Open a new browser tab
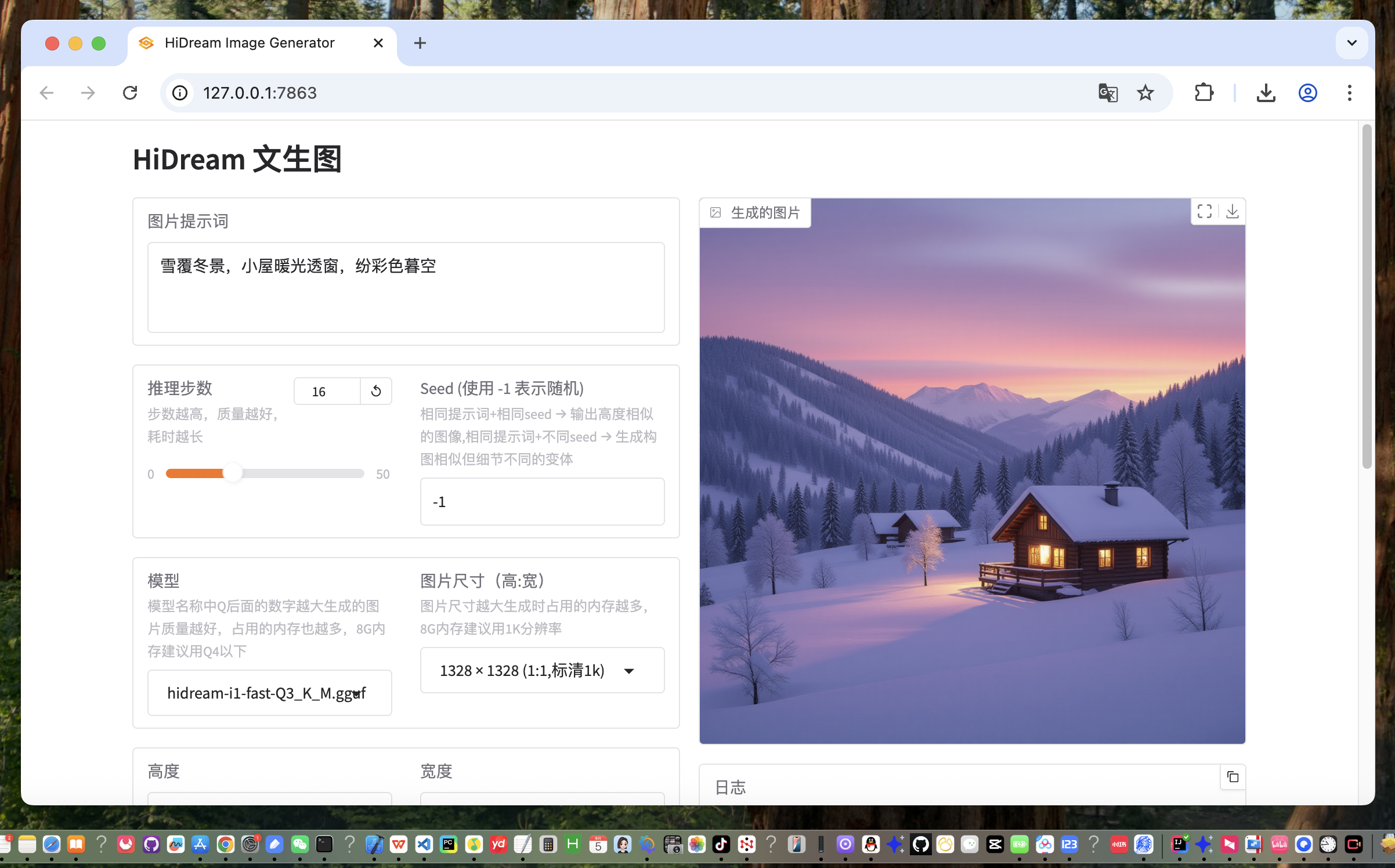The height and width of the screenshot is (868, 1395). pyautogui.click(x=420, y=43)
